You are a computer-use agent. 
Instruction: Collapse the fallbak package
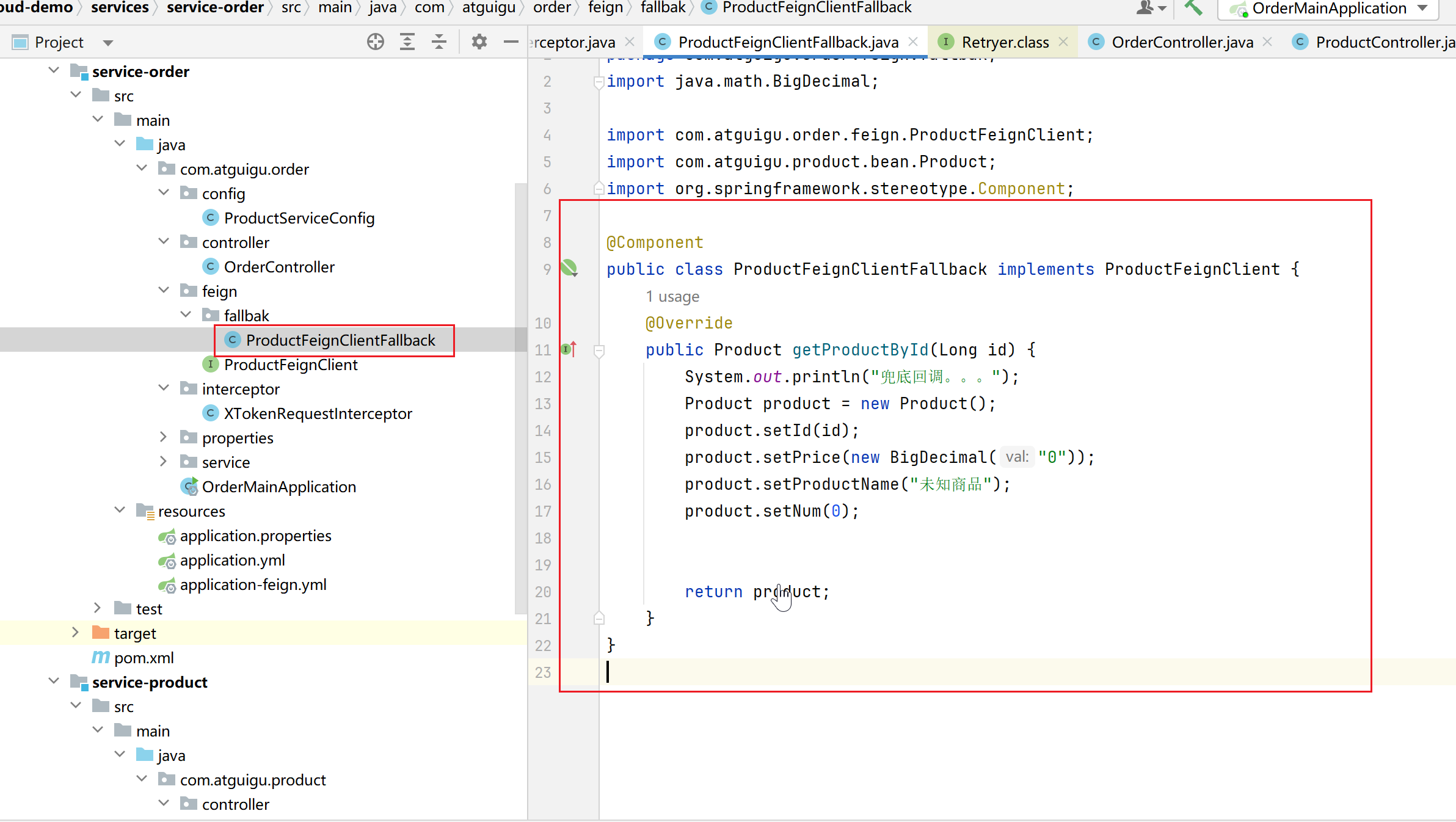click(x=186, y=315)
